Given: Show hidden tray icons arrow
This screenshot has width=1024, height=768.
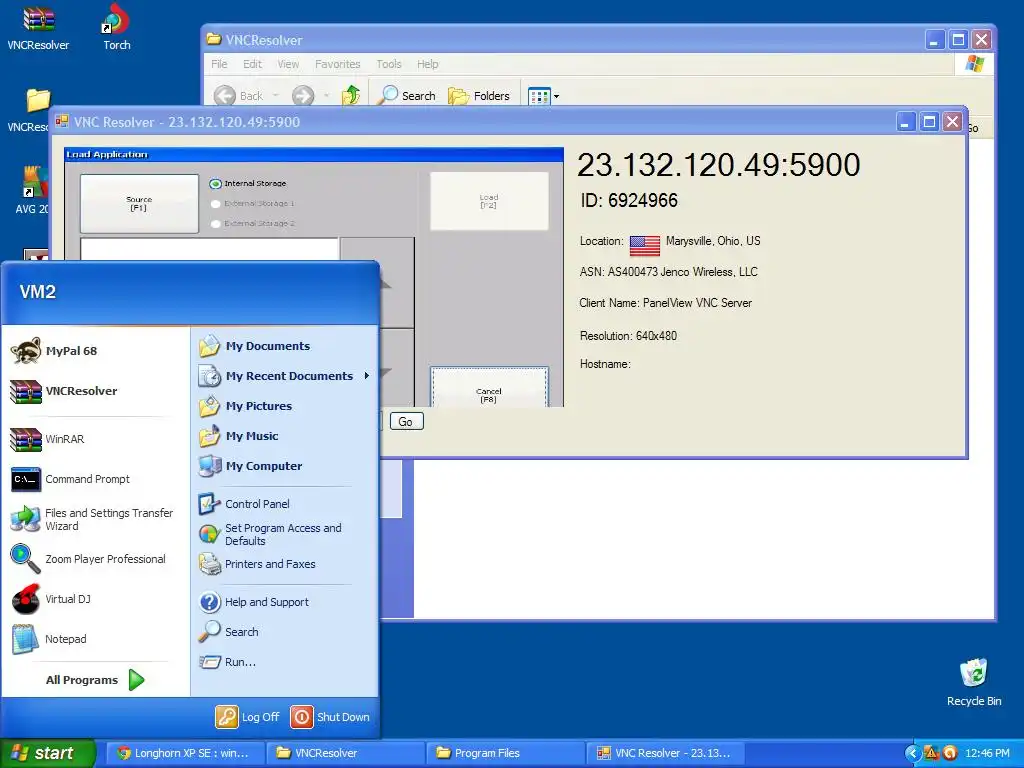Looking at the screenshot, I should (x=912, y=753).
